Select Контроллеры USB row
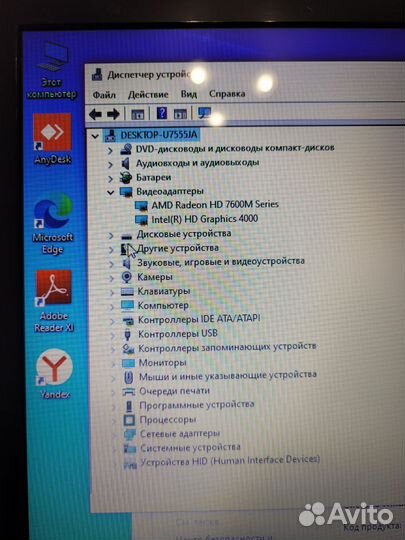This screenshot has width=405, height=540. (x=178, y=334)
